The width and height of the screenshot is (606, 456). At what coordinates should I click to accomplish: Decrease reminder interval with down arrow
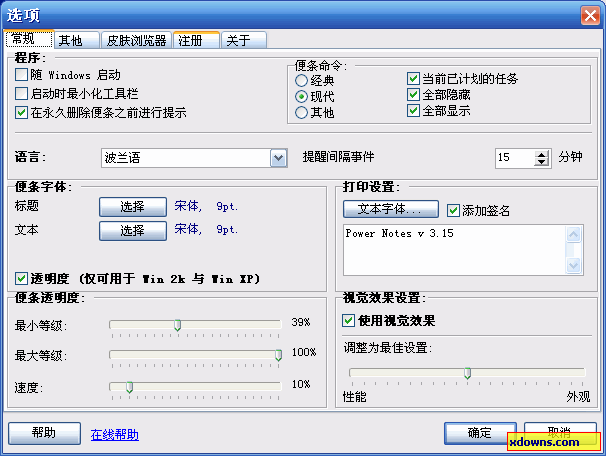coord(542,162)
